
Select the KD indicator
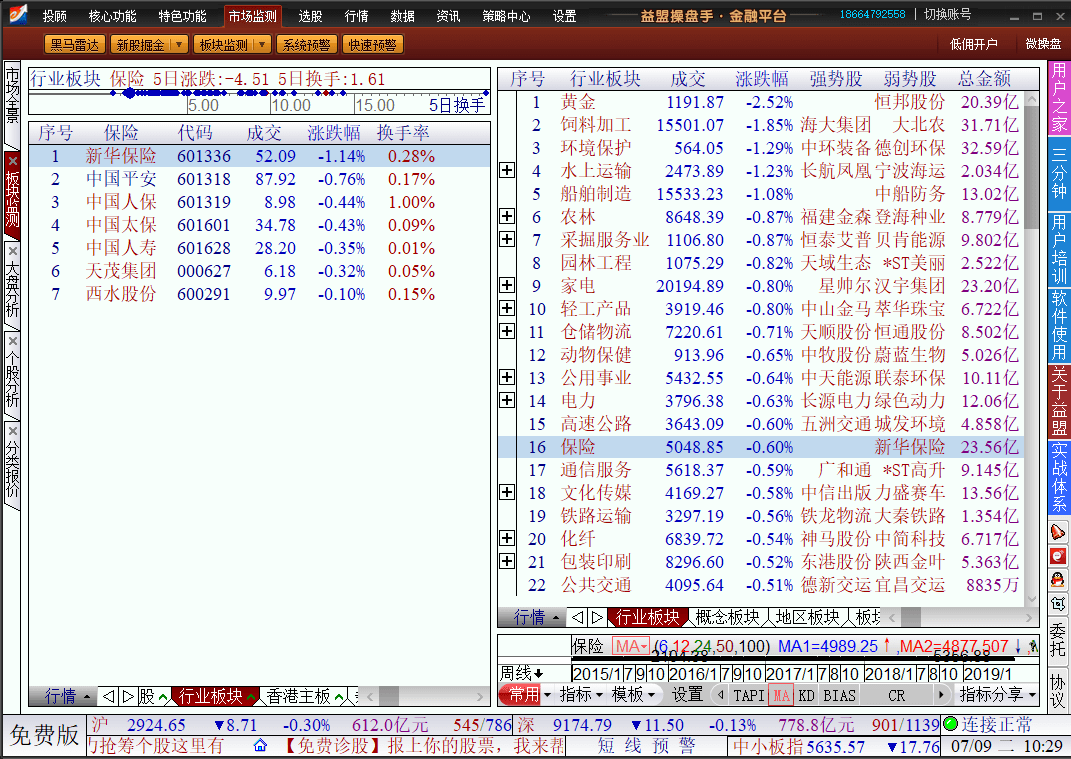[x=807, y=695]
